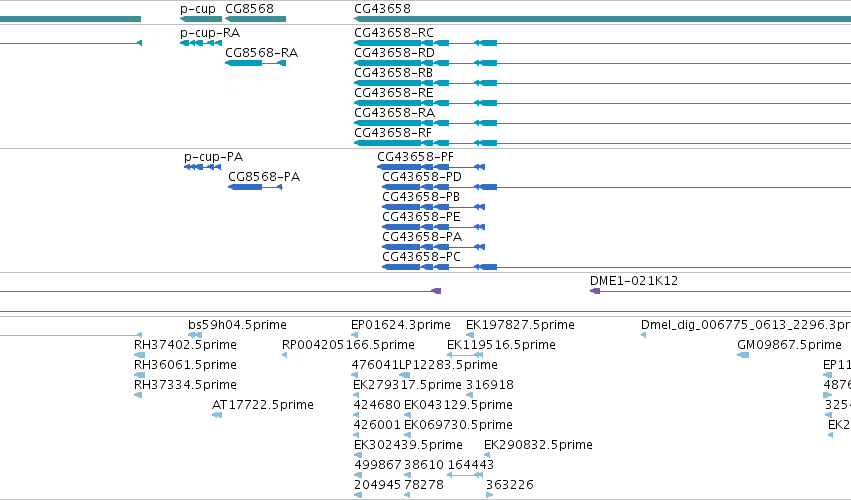Select the CG8568 gene label
This screenshot has height=500, width=851.
pyautogui.click(x=249, y=9)
